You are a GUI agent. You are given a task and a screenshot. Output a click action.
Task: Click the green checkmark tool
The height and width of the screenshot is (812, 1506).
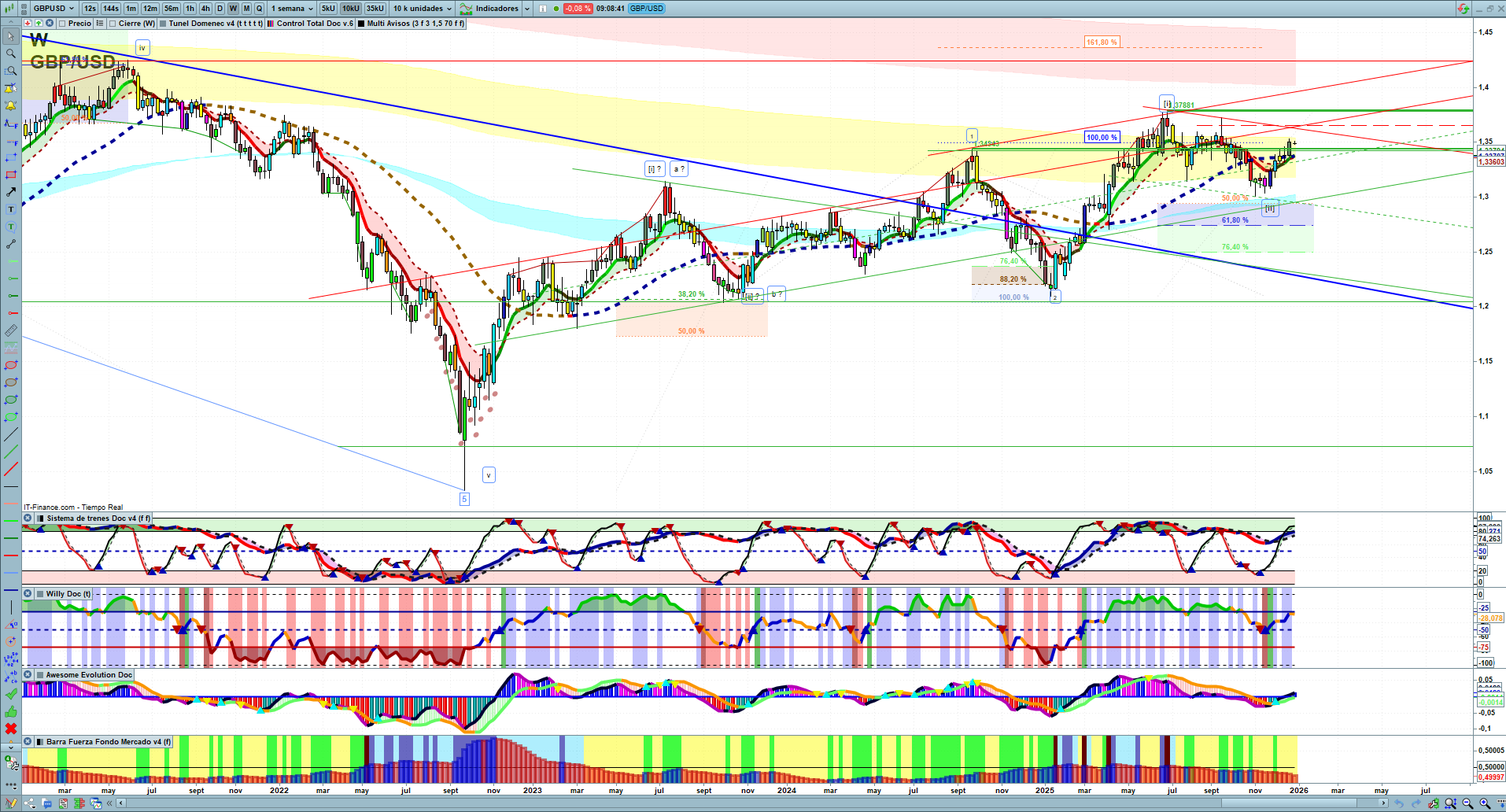[11, 694]
